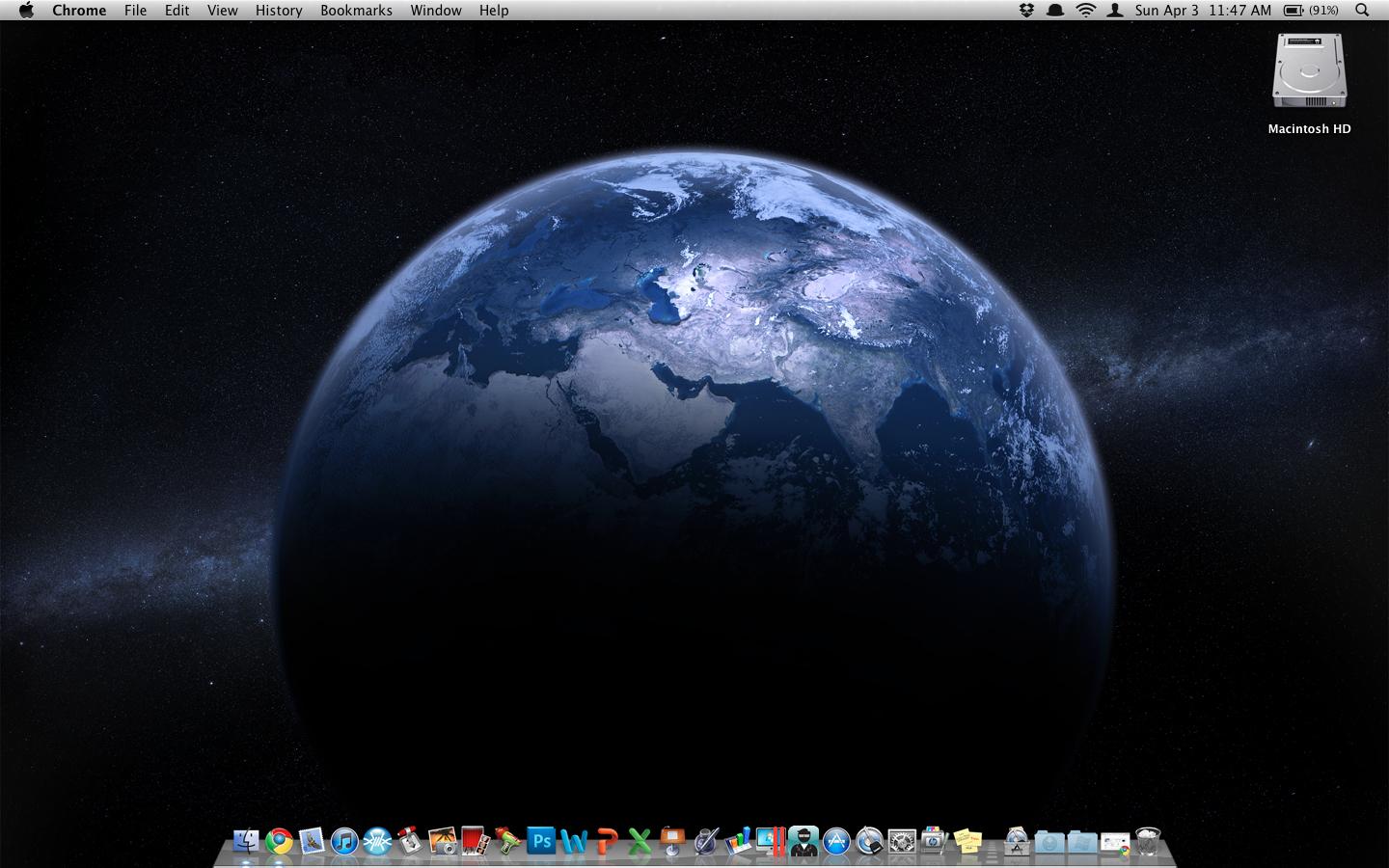The width and height of the screenshot is (1389, 868).
Task: Open the History menu
Action: (279, 11)
